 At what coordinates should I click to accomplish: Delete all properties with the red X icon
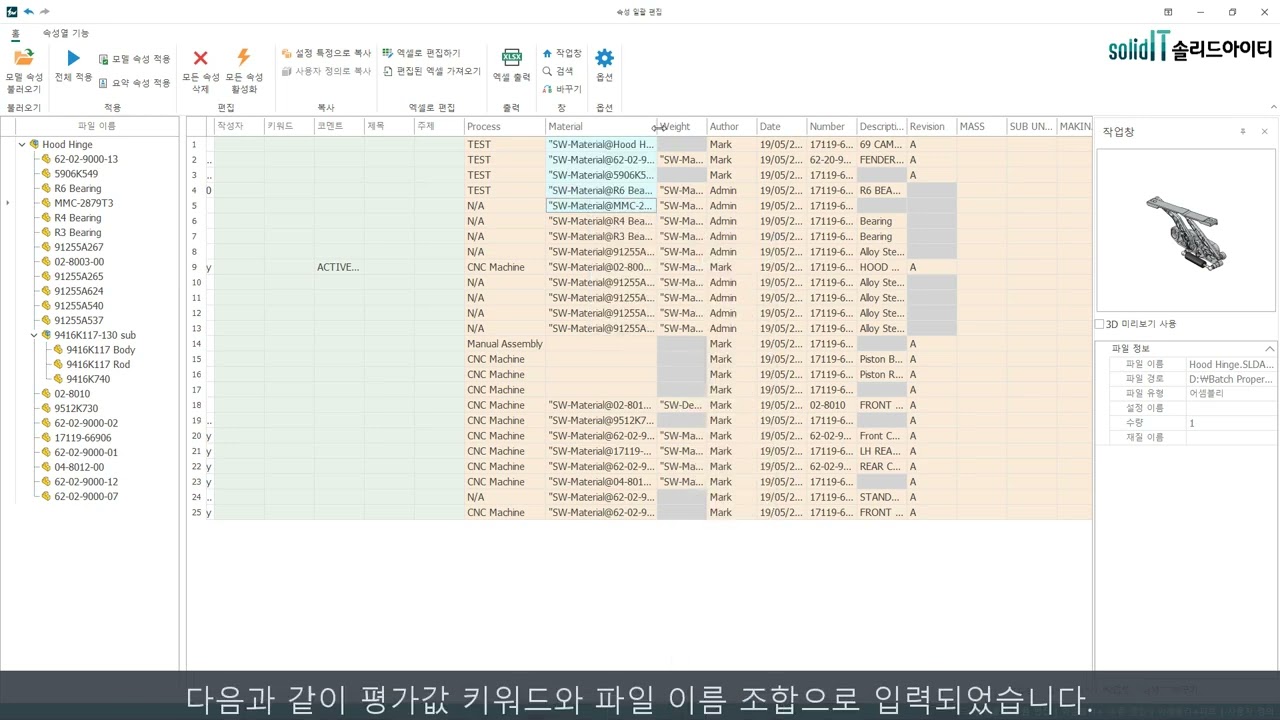[x=200, y=59]
